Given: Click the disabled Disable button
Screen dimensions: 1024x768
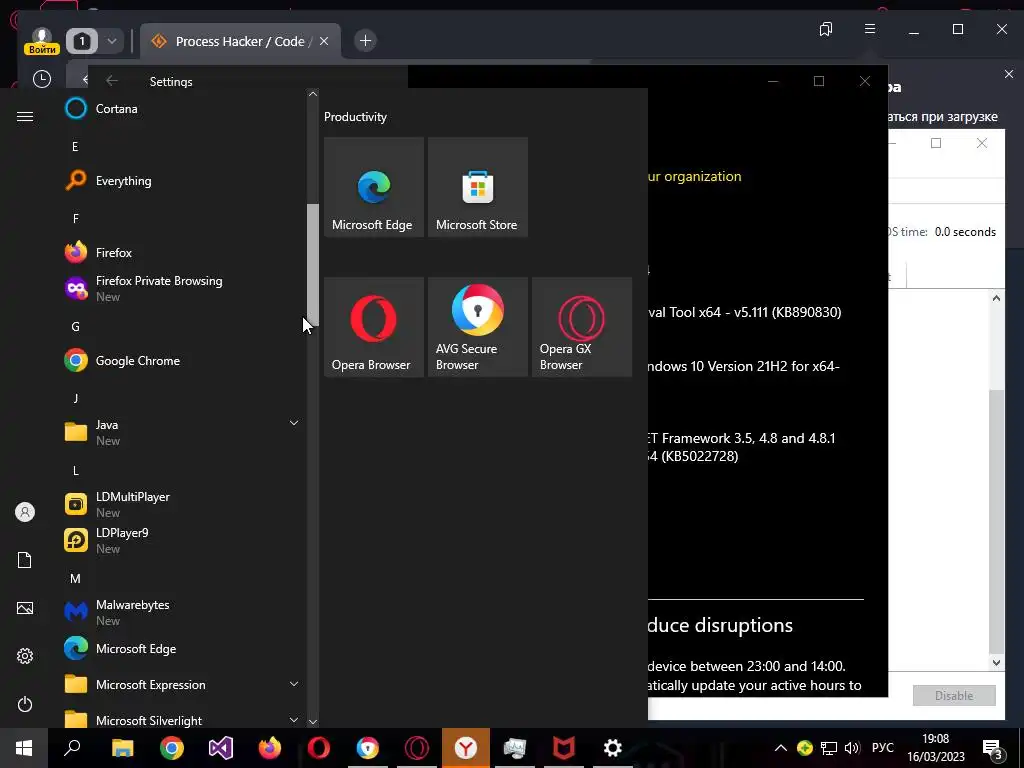Looking at the screenshot, I should click(954, 696).
